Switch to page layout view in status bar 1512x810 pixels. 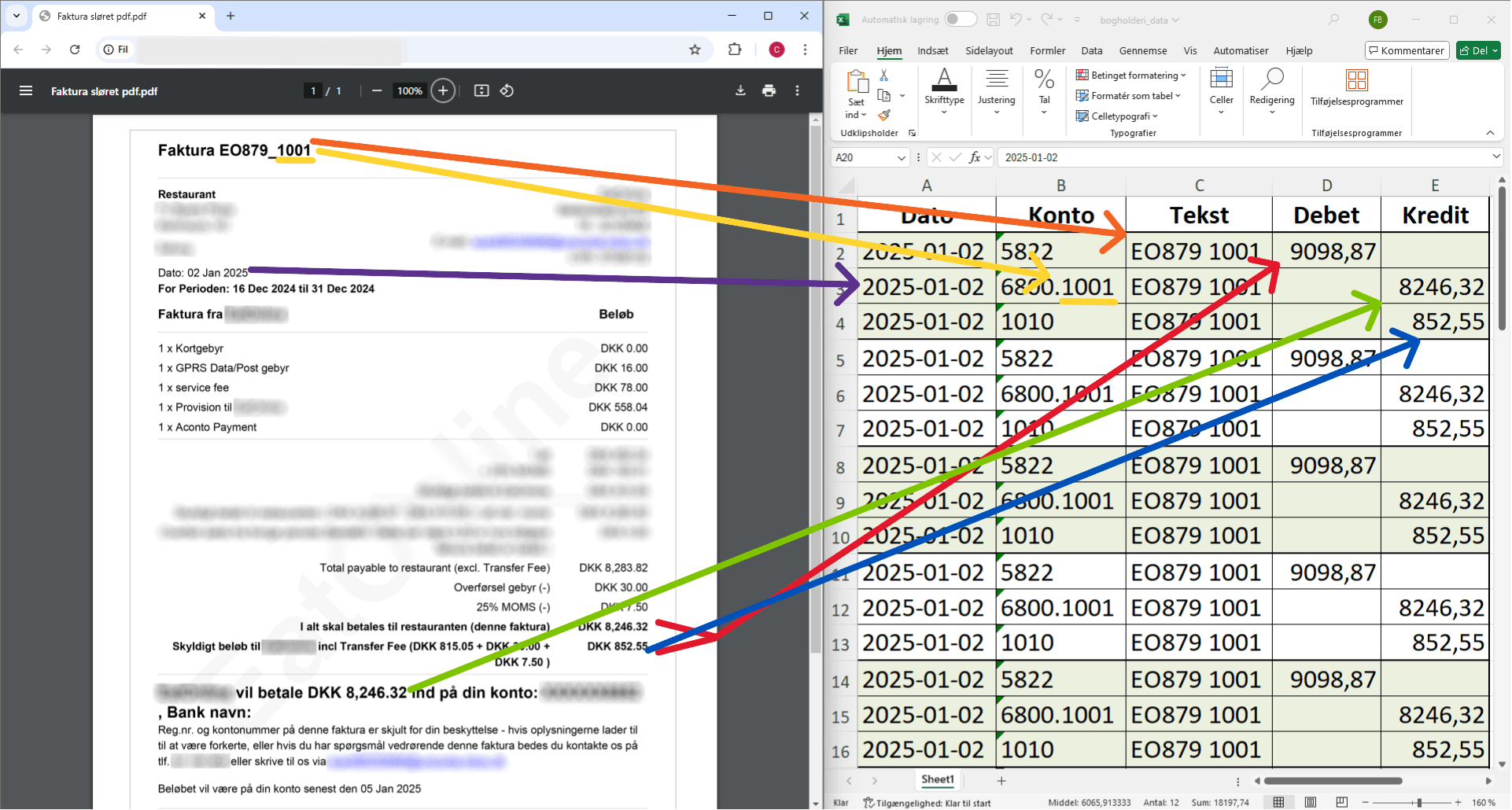coord(1311,802)
